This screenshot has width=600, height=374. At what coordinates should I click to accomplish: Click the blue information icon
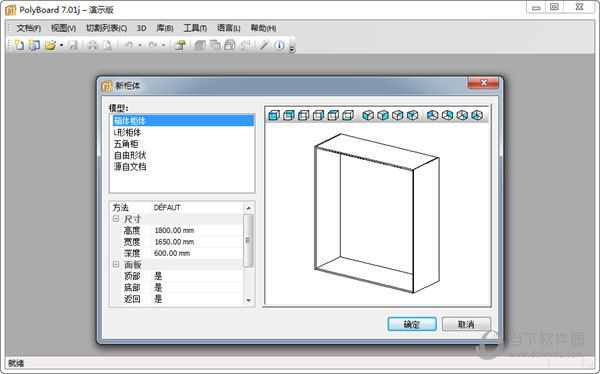click(279, 45)
